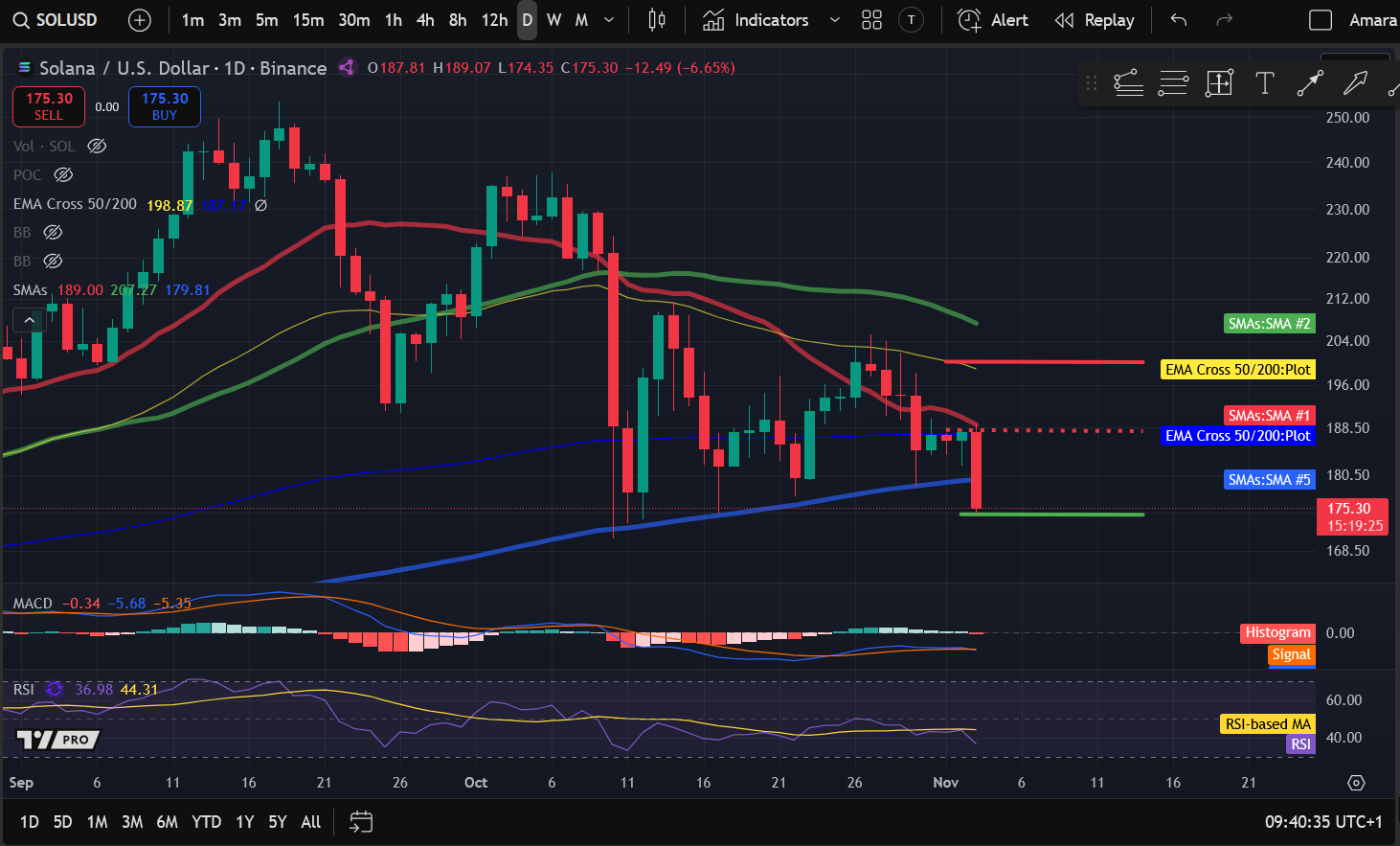
Task: Open the go-to-date calendar icon
Action: click(361, 822)
